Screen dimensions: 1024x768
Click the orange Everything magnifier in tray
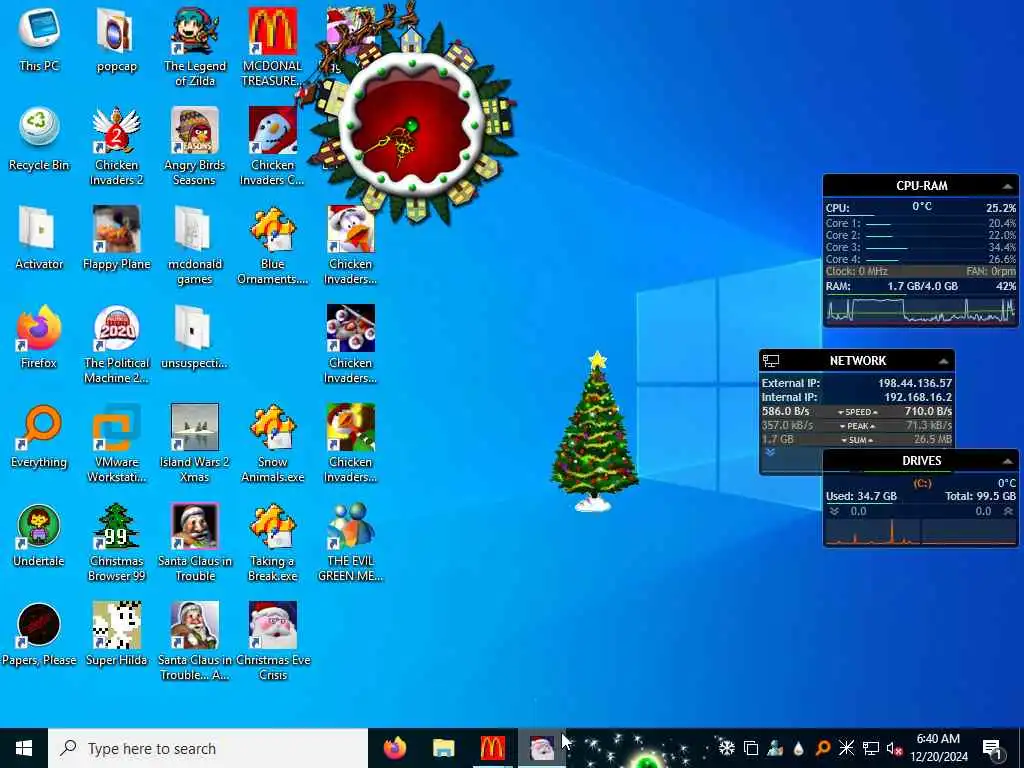[822, 748]
